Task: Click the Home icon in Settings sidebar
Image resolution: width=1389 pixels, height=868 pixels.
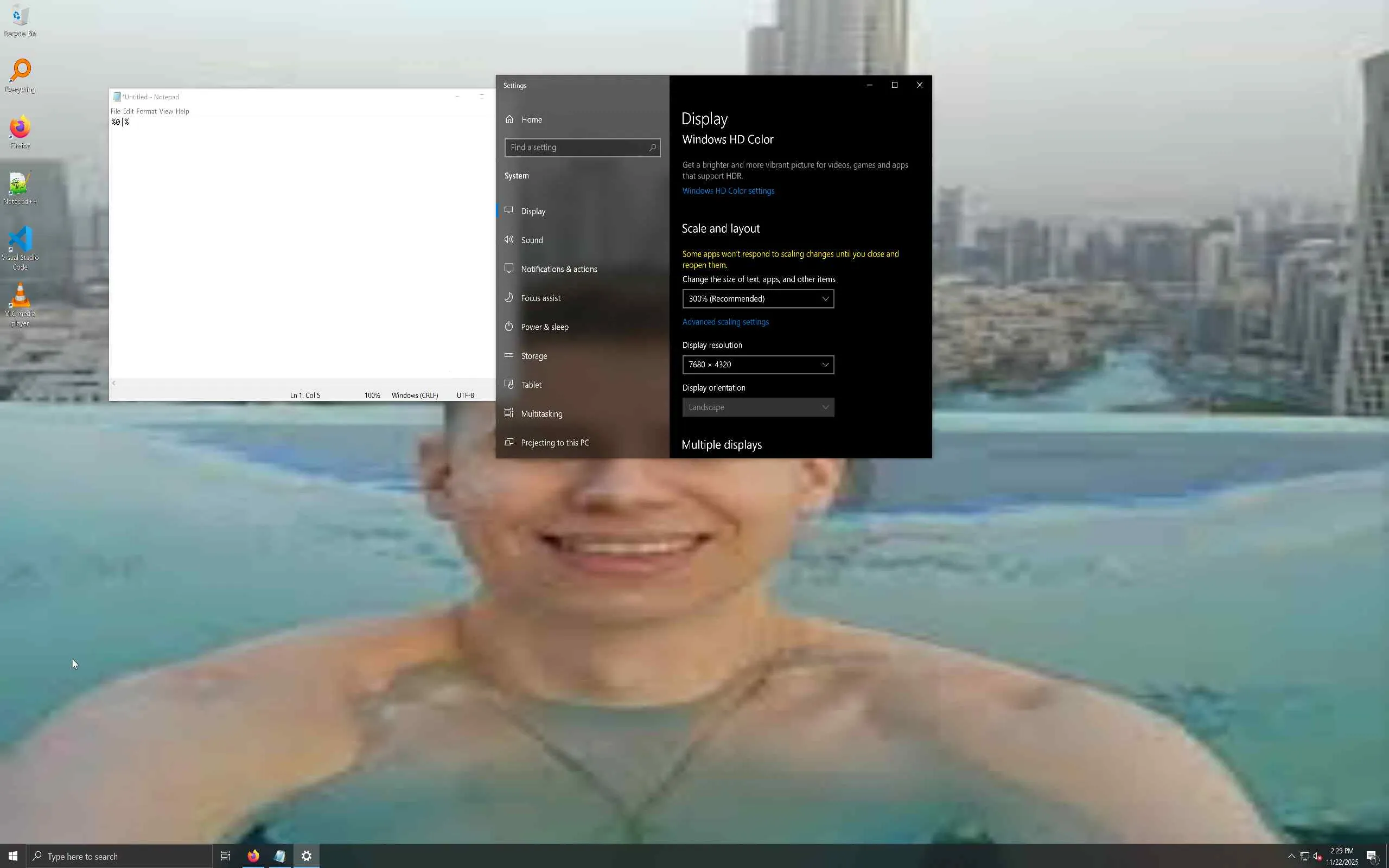Action: tap(509, 119)
